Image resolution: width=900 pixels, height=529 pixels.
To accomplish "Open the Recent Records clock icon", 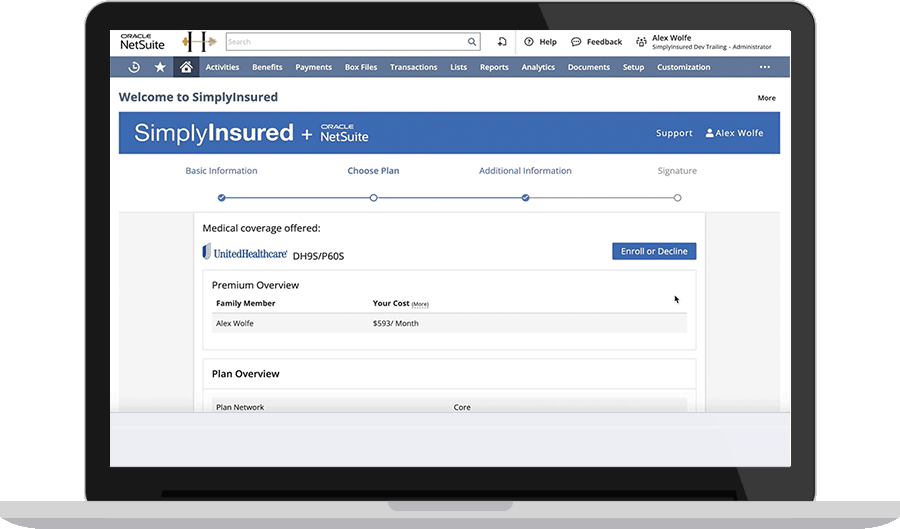I will [x=134, y=67].
